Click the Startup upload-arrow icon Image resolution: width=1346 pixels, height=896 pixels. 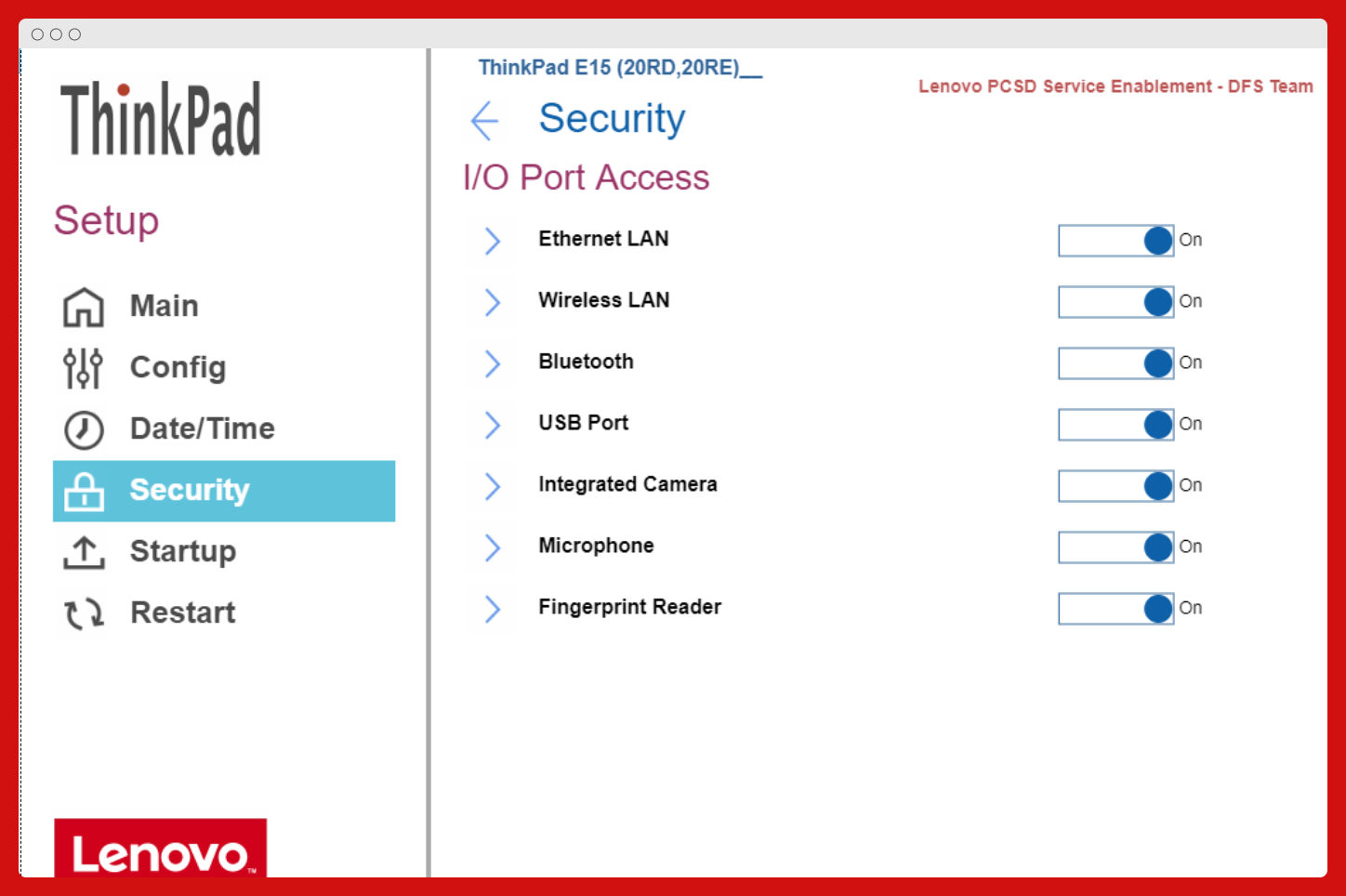click(84, 552)
